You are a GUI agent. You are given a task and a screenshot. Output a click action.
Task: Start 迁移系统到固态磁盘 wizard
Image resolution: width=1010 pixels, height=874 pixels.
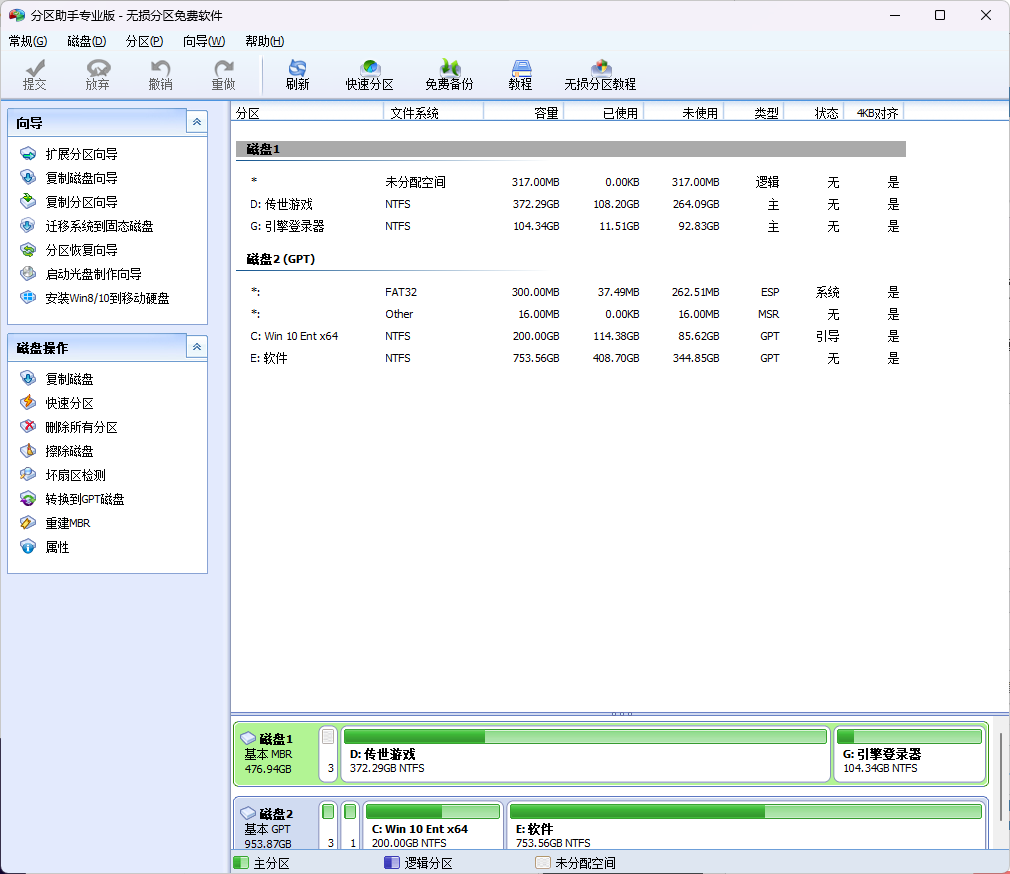pyautogui.click(x=99, y=226)
